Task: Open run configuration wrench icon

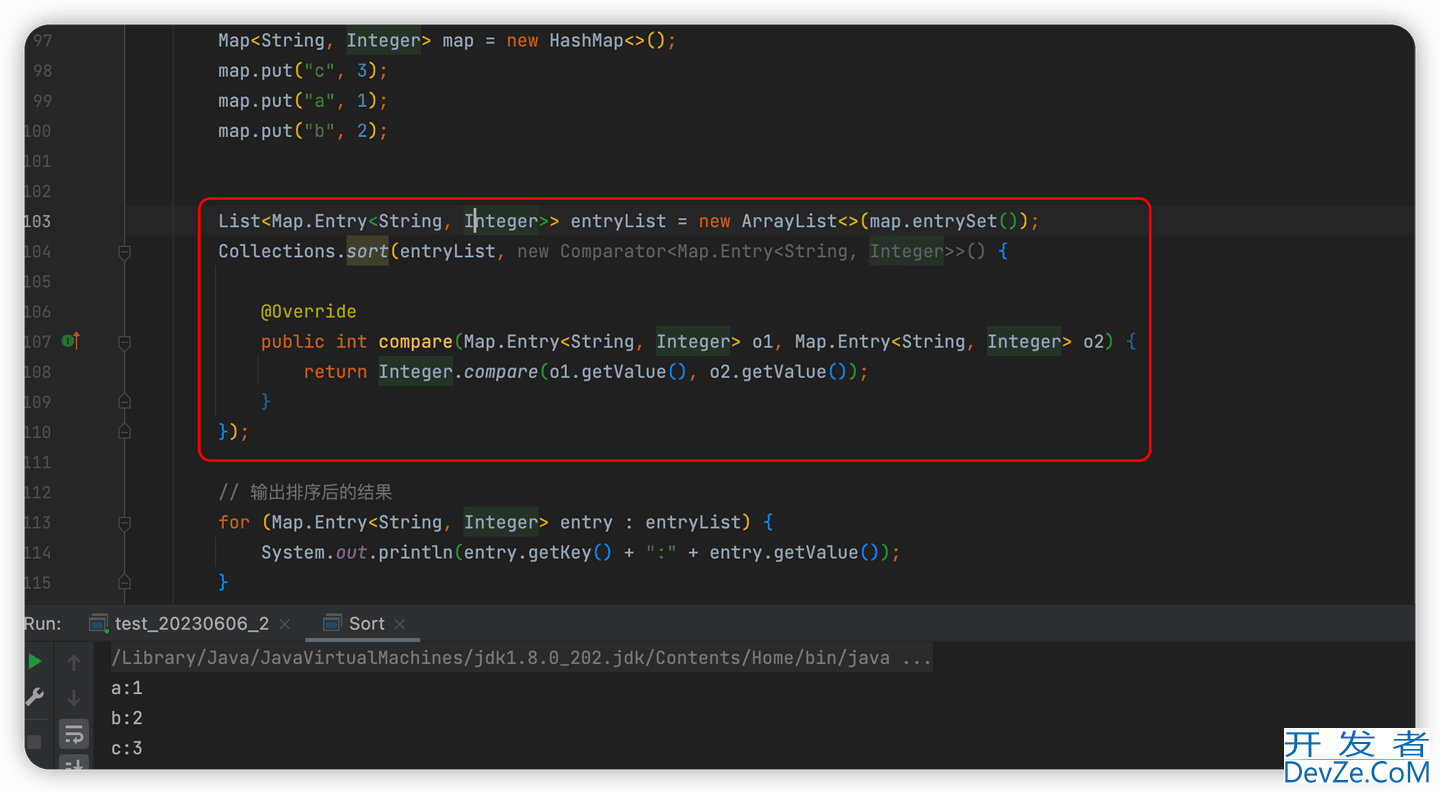Action: click(x=35, y=697)
